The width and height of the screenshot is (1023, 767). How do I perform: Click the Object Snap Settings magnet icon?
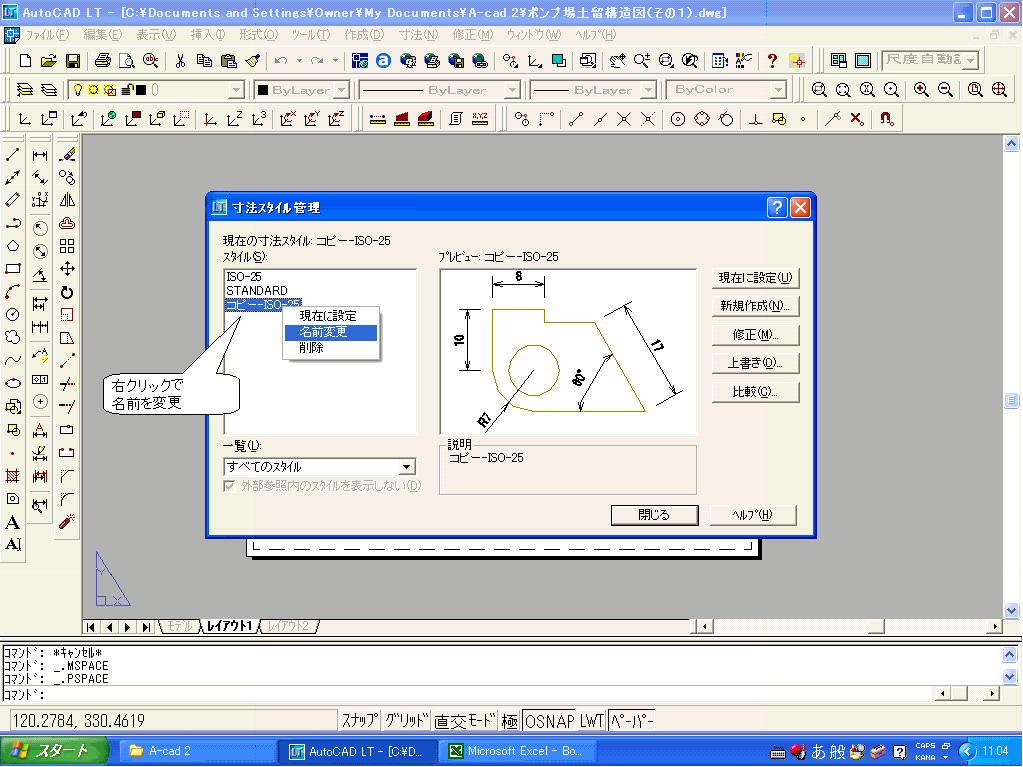(x=886, y=119)
